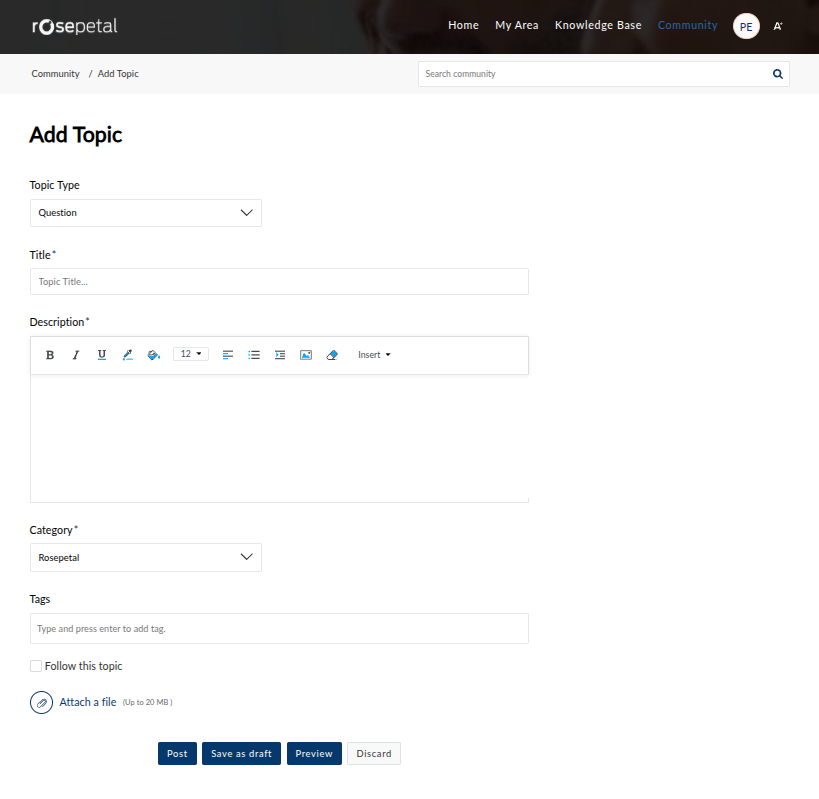Image resolution: width=819 pixels, height=799 pixels.
Task: Open the font size 12 dropdown
Action: 190,354
